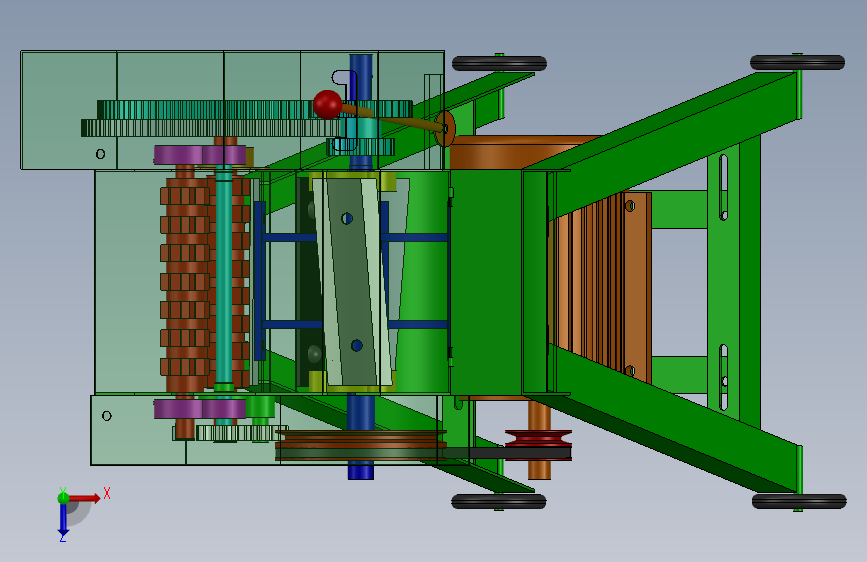The height and width of the screenshot is (562, 867).
Task: Pick the hole in the lower transparent panel
Action: coord(107,415)
